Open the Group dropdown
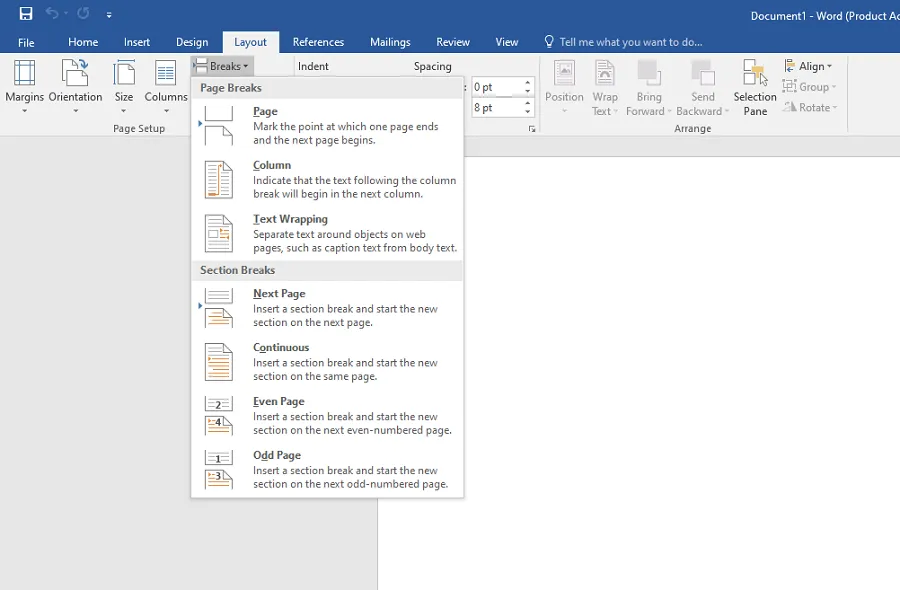 [x=809, y=87]
